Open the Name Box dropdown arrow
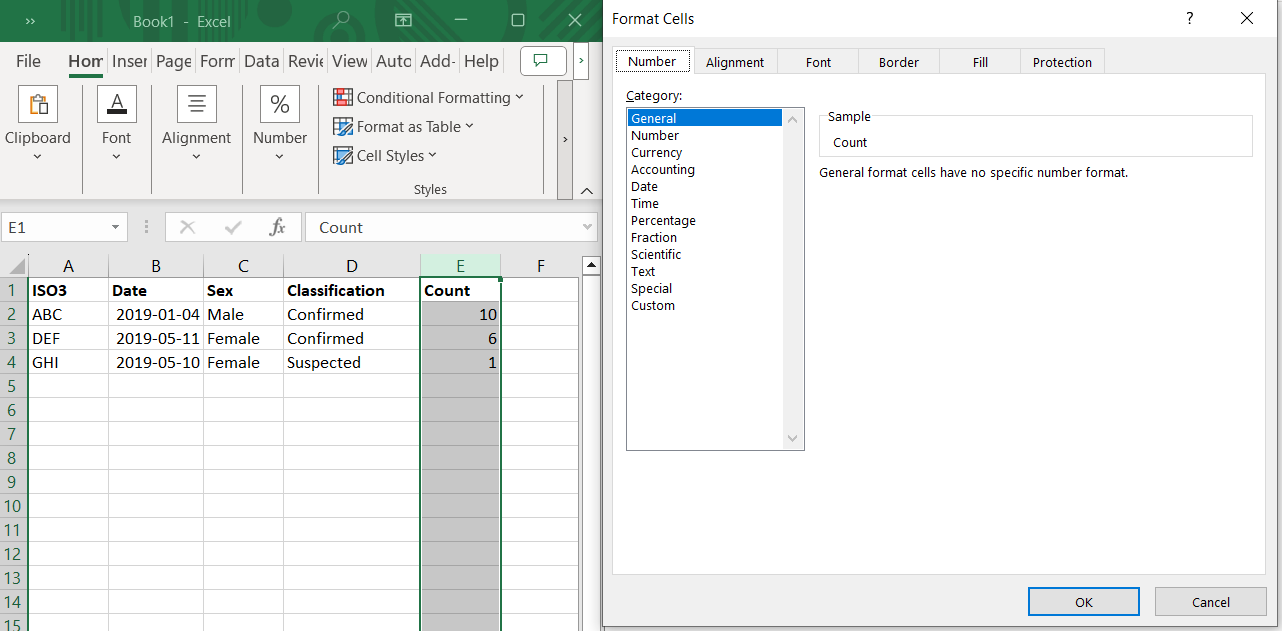This screenshot has width=1282, height=631. click(x=115, y=228)
